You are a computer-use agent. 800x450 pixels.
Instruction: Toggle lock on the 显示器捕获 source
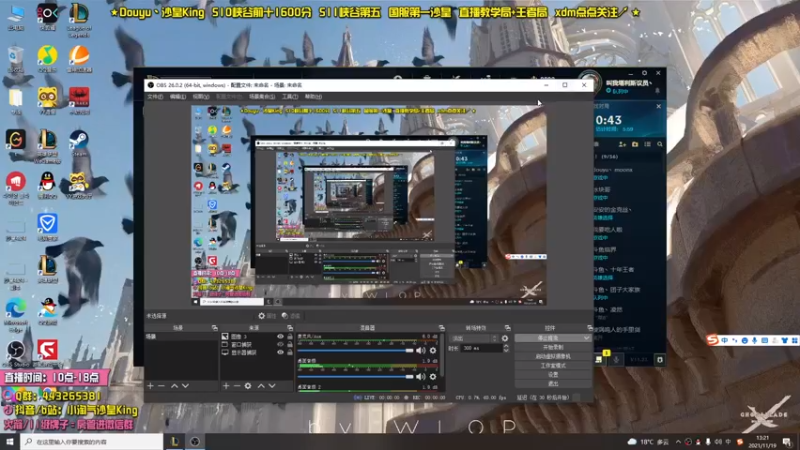(290, 353)
